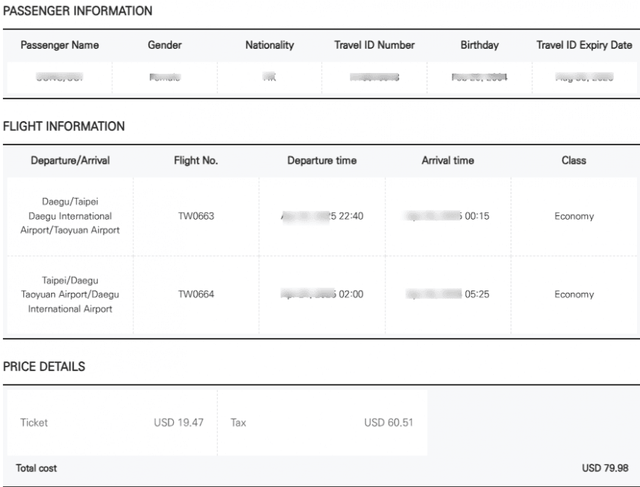Click the 05:25 arrival time cell

[x=448, y=295]
